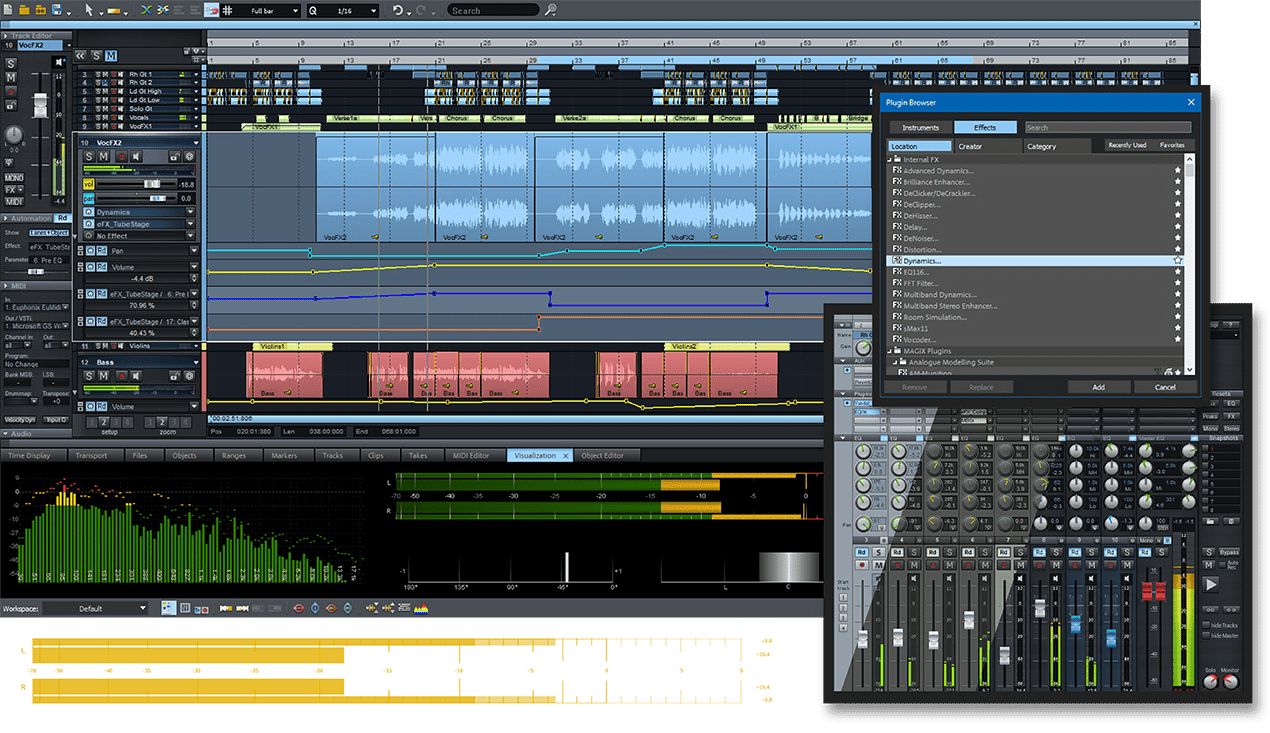Create a new project with the blank page icon
Screen dimensions: 1270x733
point(8,10)
